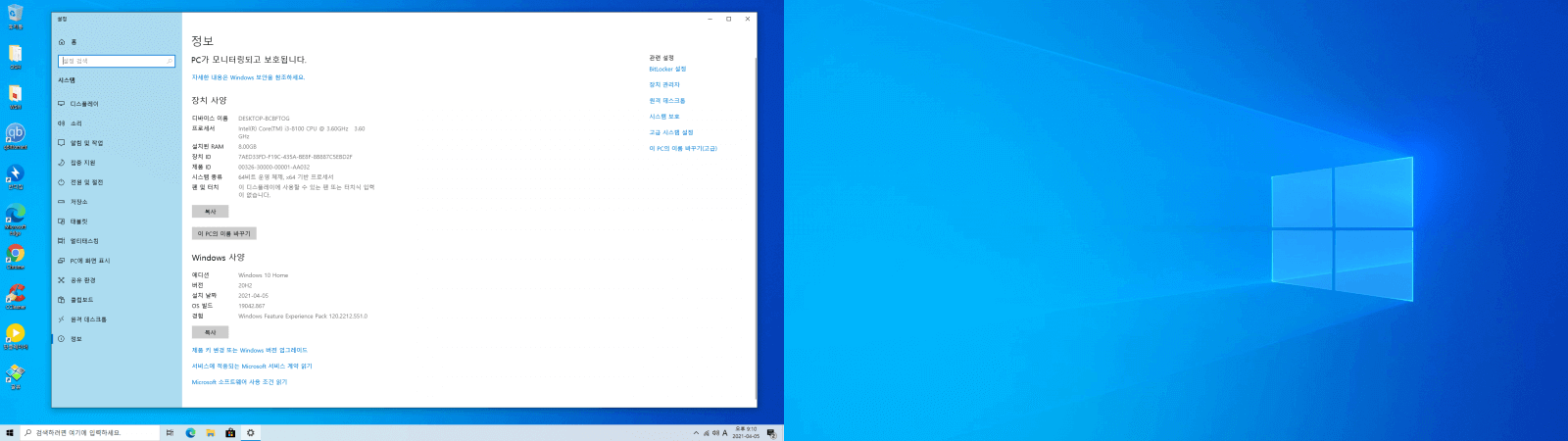The height and width of the screenshot is (441, 1568).
Task: Open the 소리 sound settings icon
Action: 62,123
